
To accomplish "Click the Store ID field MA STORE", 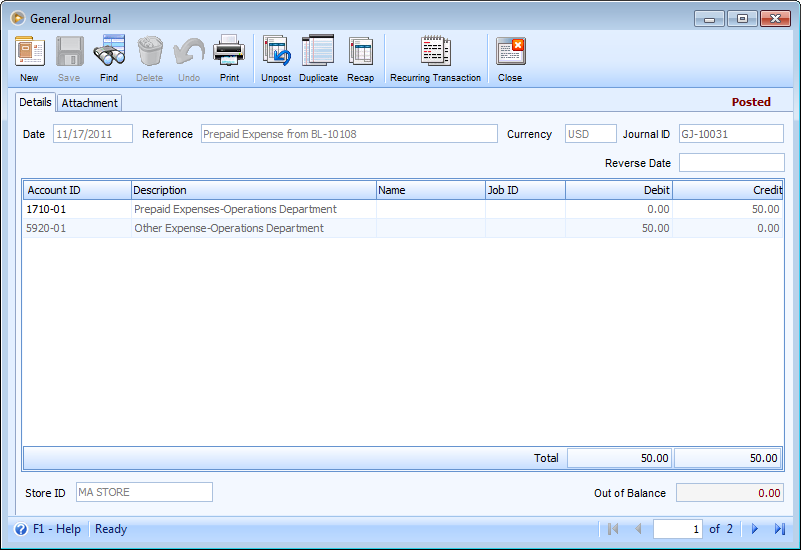I will [145, 492].
